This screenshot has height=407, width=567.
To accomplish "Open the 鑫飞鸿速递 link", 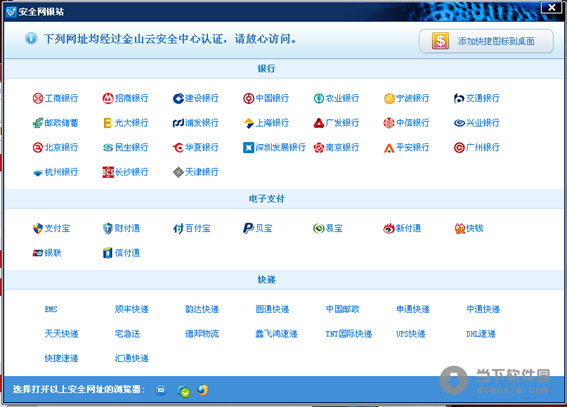I will click(x=276, y=334).
